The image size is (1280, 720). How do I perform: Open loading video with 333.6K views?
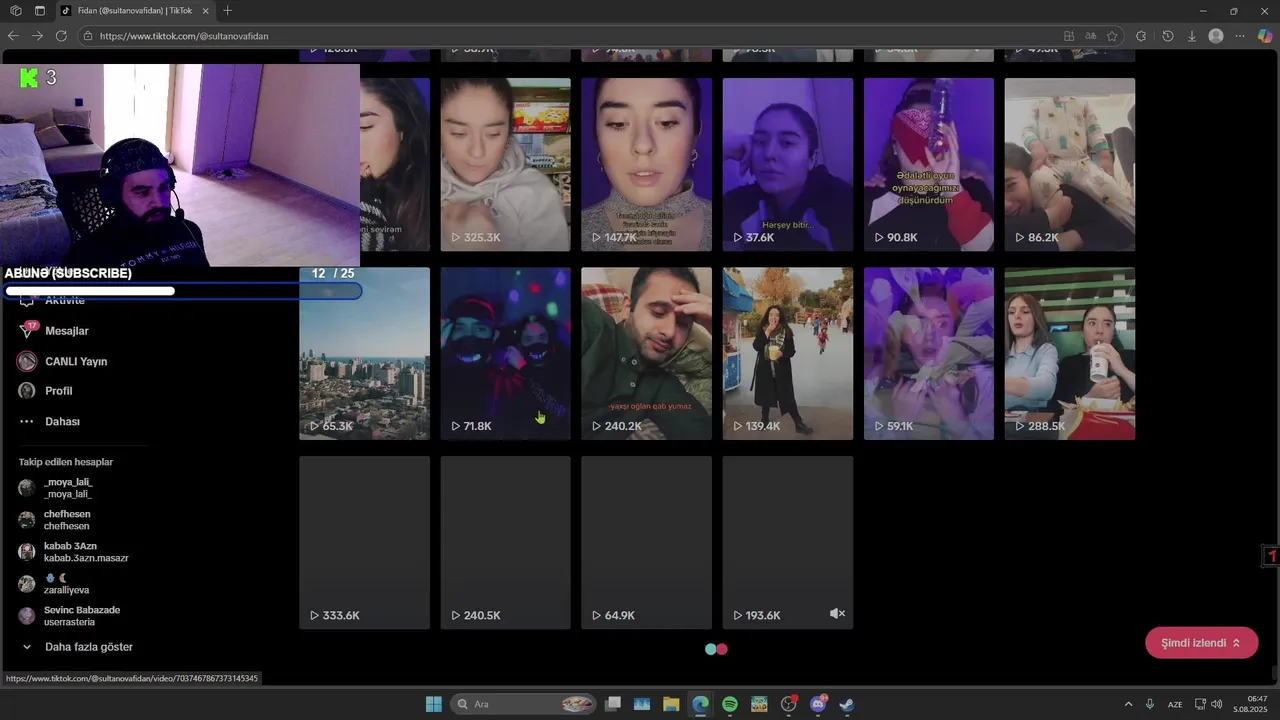(365, 543)
